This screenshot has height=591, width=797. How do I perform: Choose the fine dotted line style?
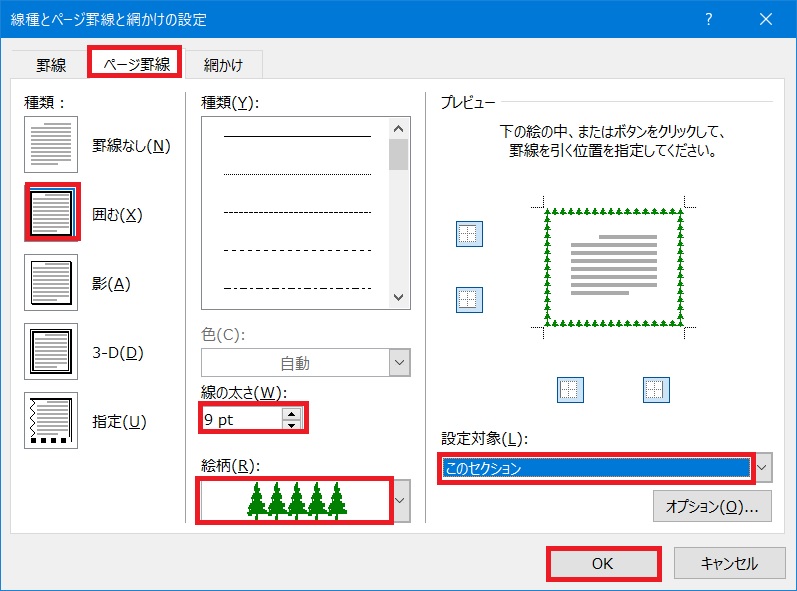point(297,174)
